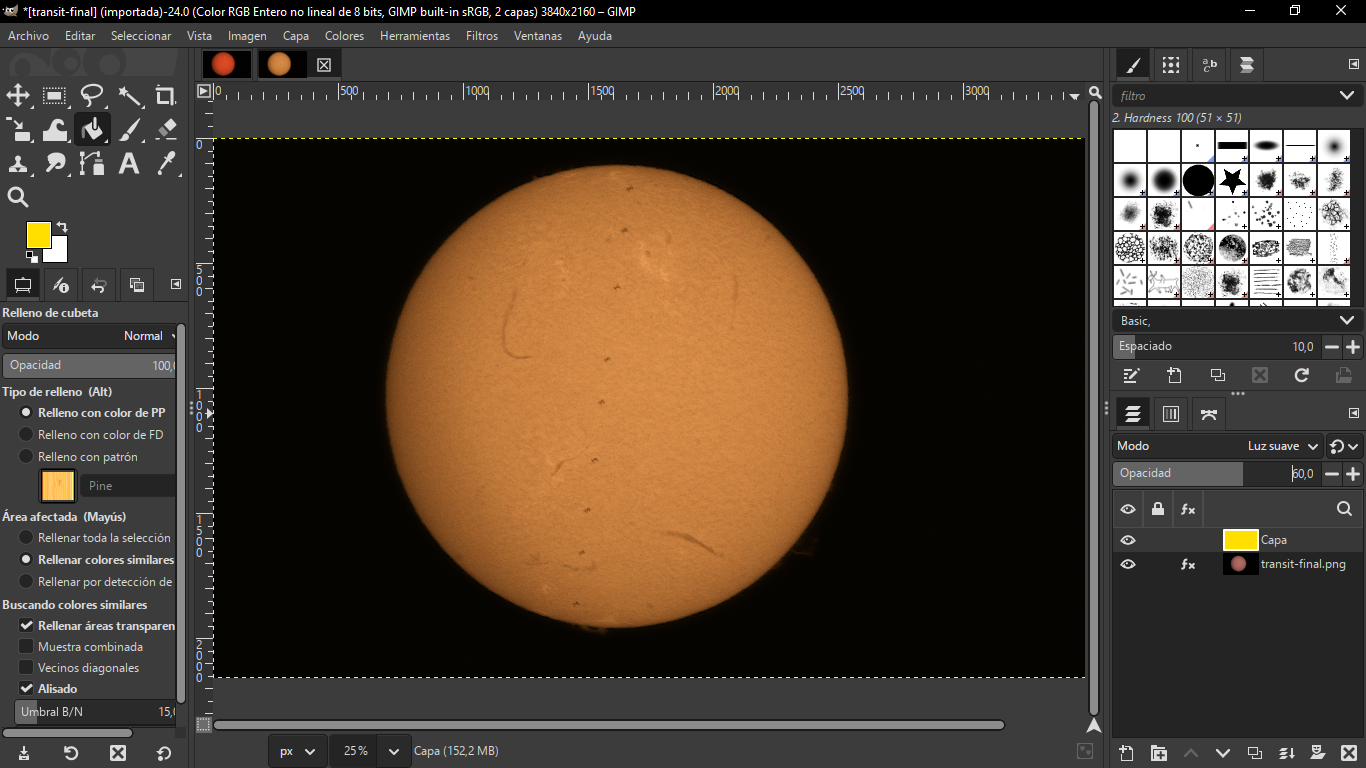Hide the Capa layer with its eye icon

coord(1128,540)
